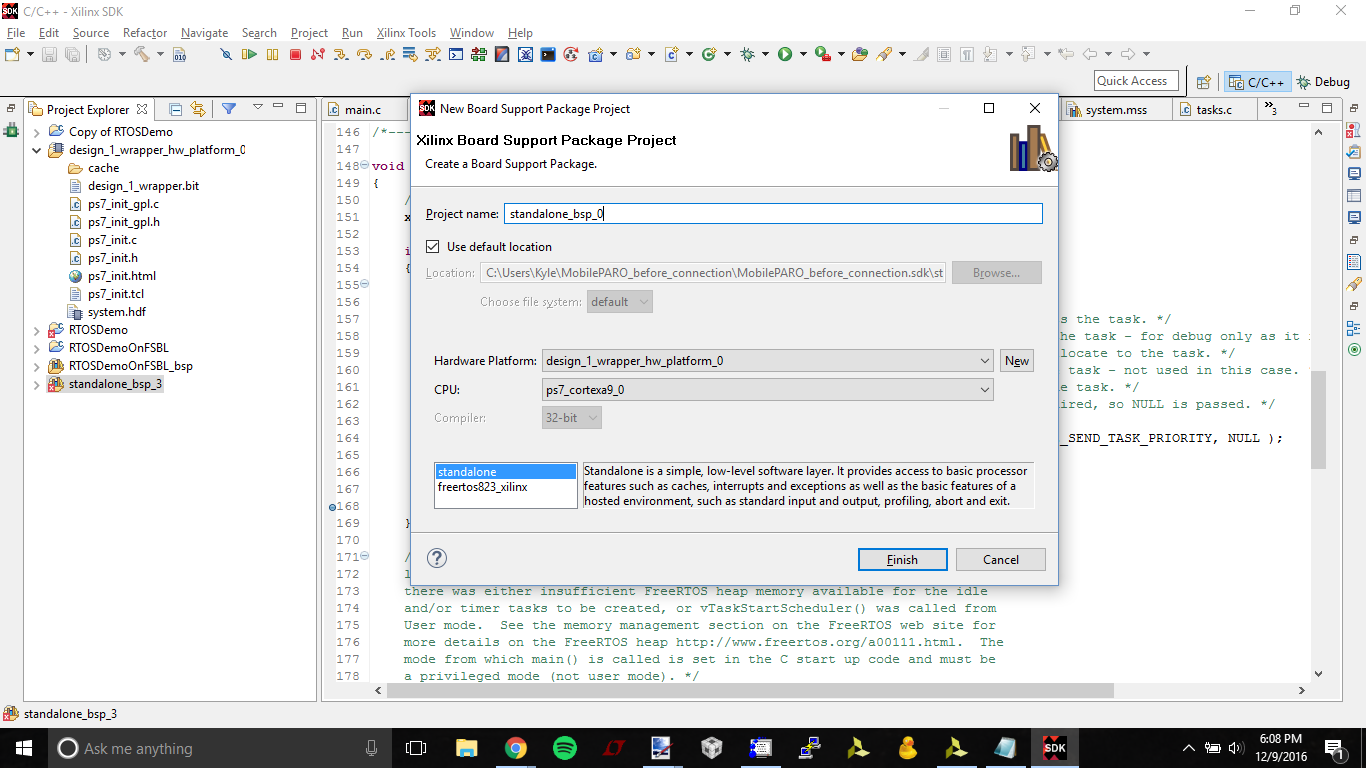Click the Back navigation arrow in toolbar
Screen dimensions: 1366x768
pos(1091,54)
